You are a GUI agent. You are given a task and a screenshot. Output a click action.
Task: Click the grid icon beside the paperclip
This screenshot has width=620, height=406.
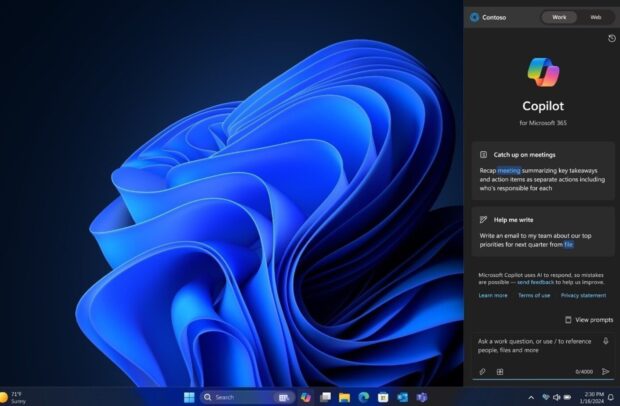tap(500, 371)
